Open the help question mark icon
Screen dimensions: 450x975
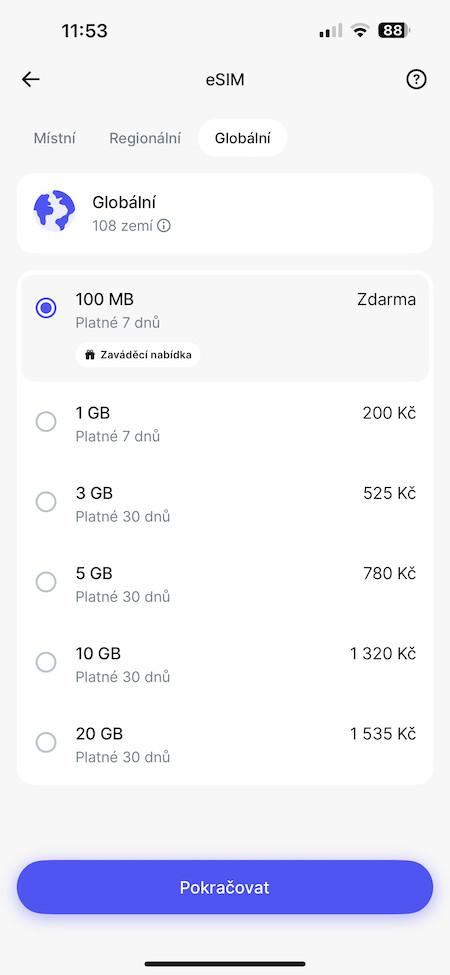coord(416,79)
